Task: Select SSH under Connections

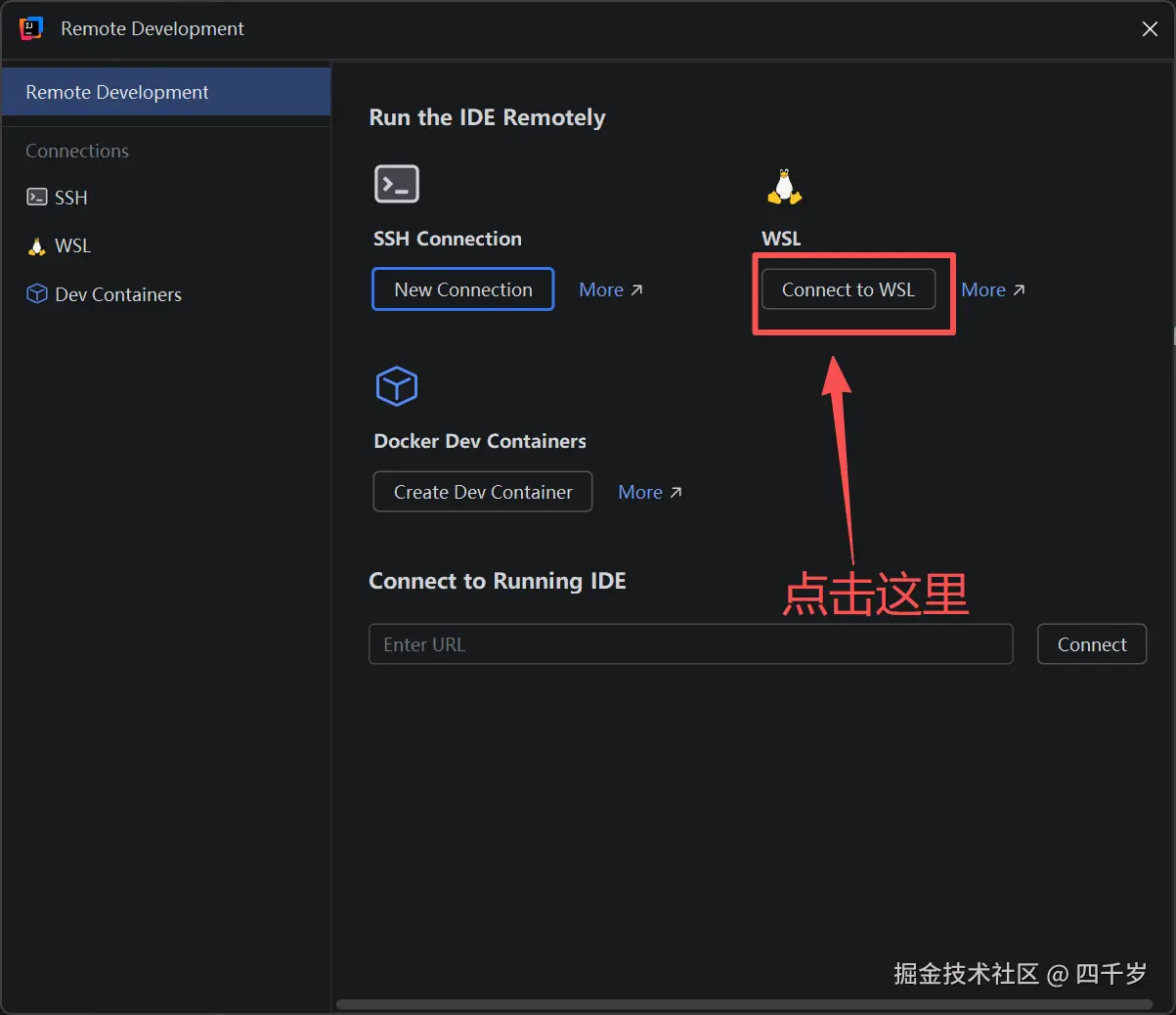Action: point(70,198)
